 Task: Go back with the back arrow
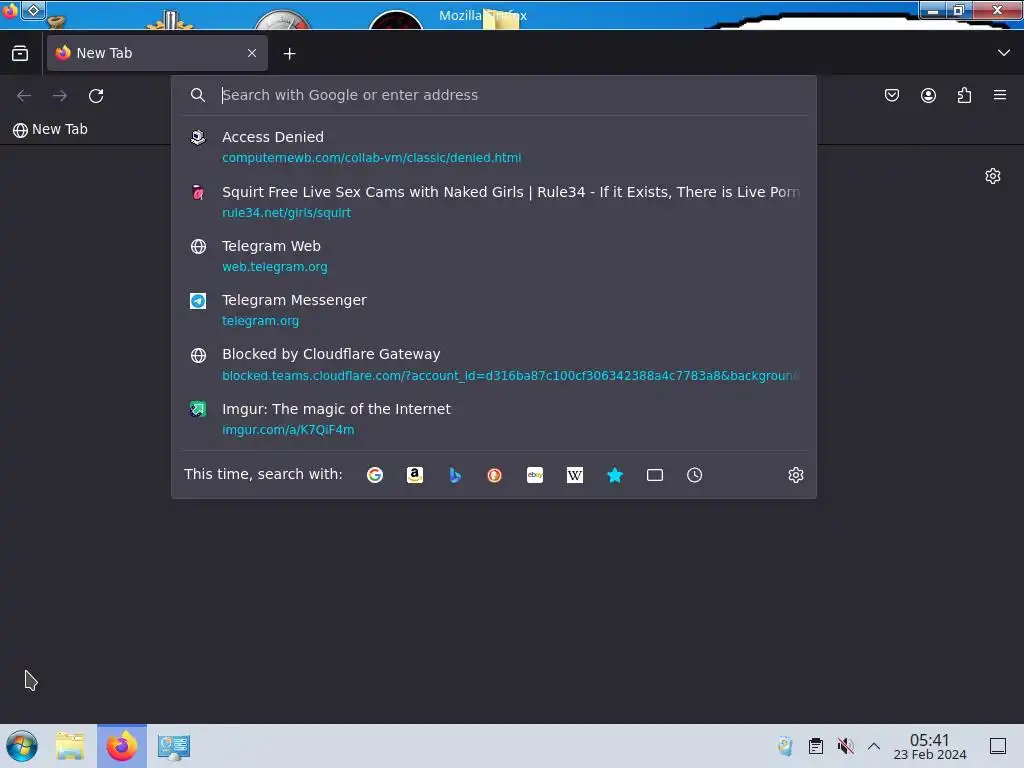pos(24,96)
